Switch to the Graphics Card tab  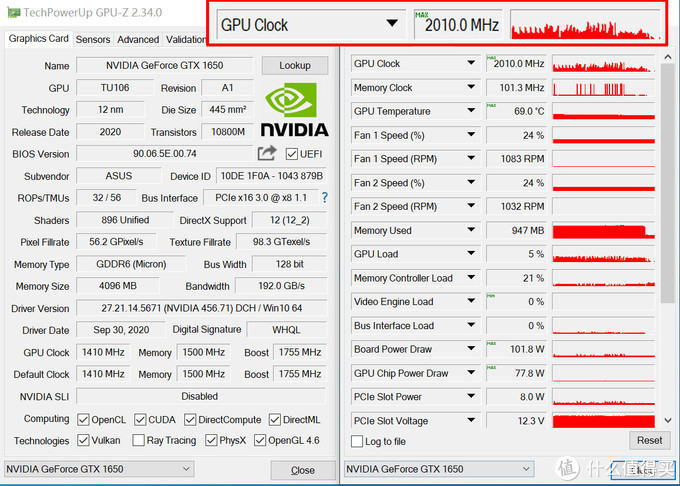(39, 39)
